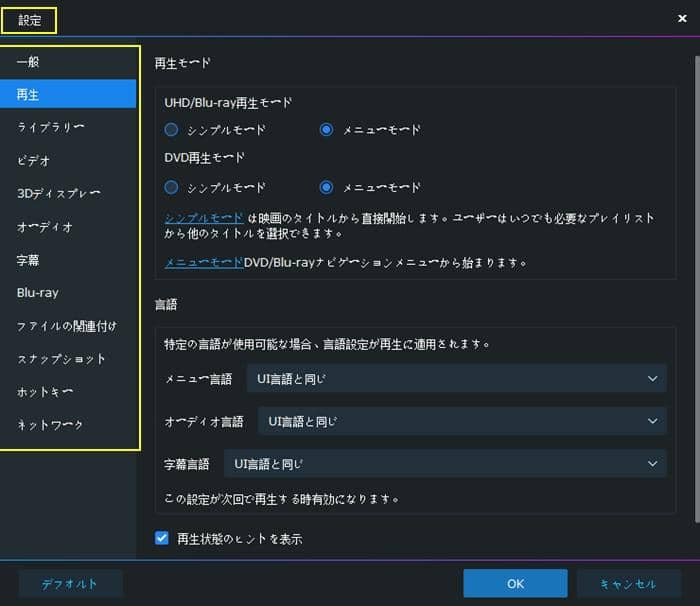Open the ライブラリー settings category
Viewport: 700px width, 606px height.
(68, 127)
